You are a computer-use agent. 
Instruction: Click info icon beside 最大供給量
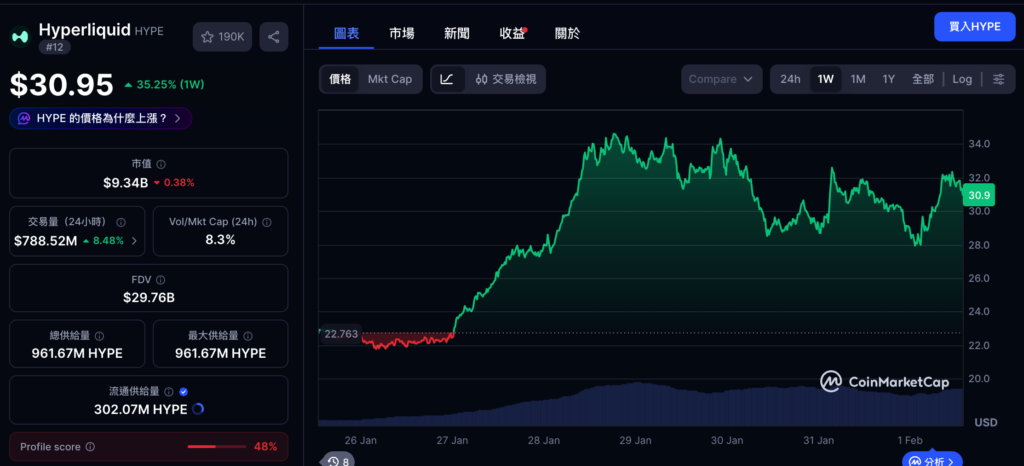pyautogui.click(x=248, y=336)
